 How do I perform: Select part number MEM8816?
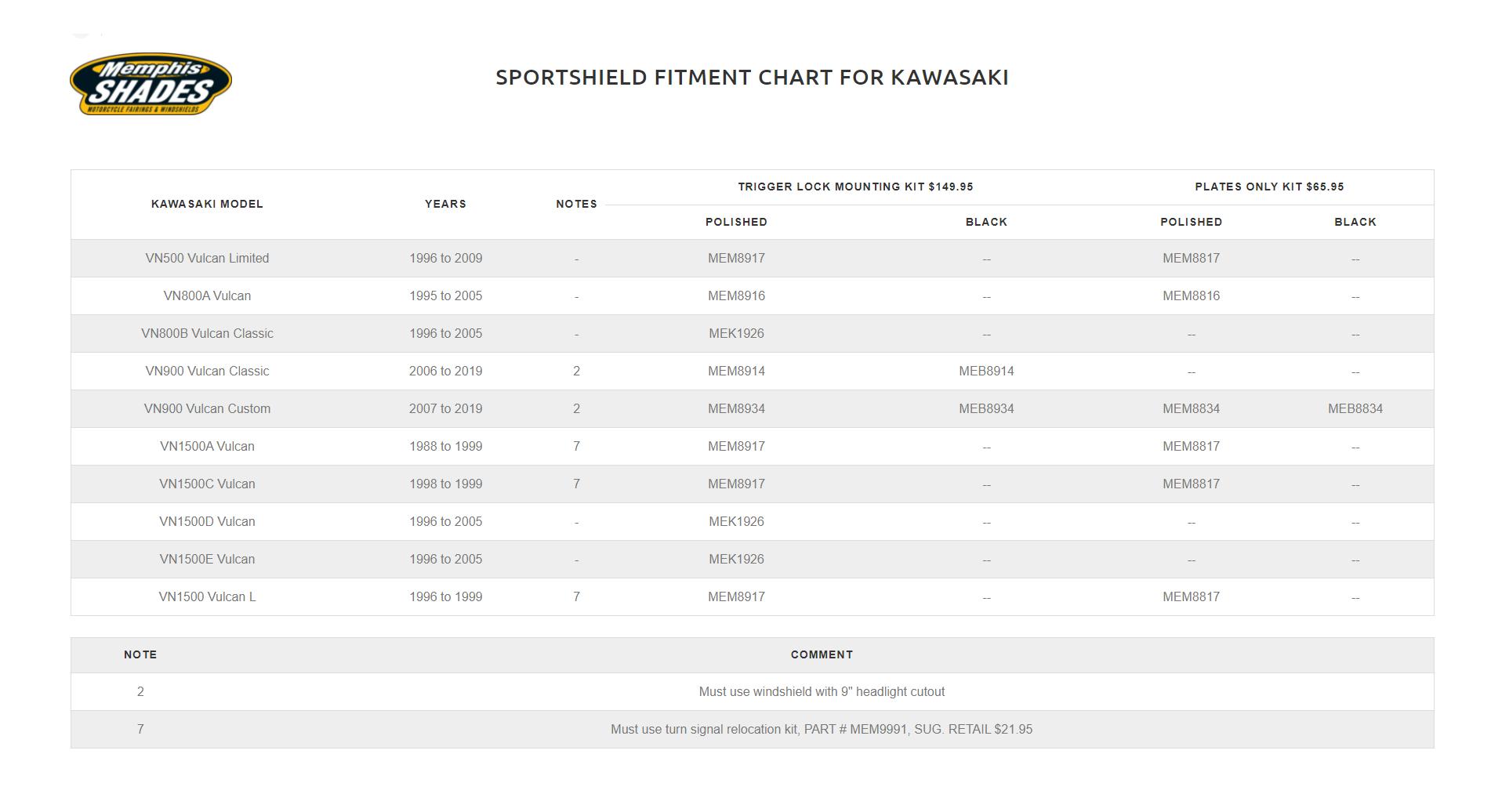tap(1191, 296)
